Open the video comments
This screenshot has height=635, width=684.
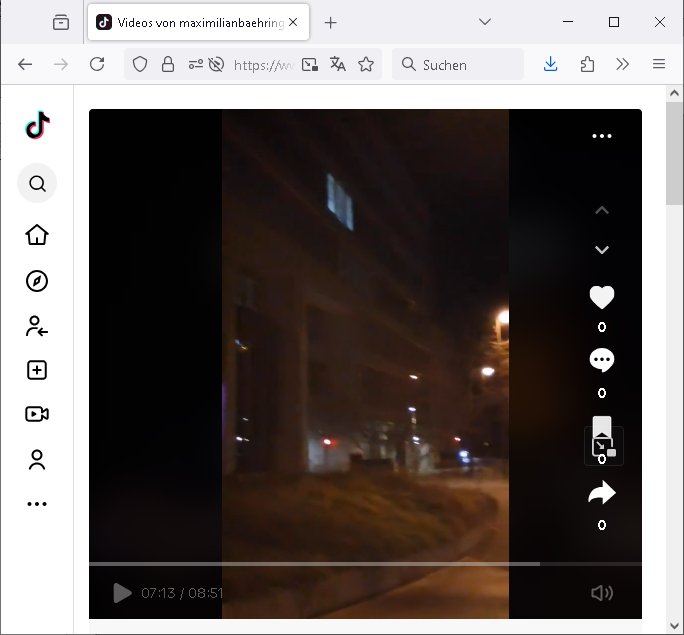click(x=601, y=360)
